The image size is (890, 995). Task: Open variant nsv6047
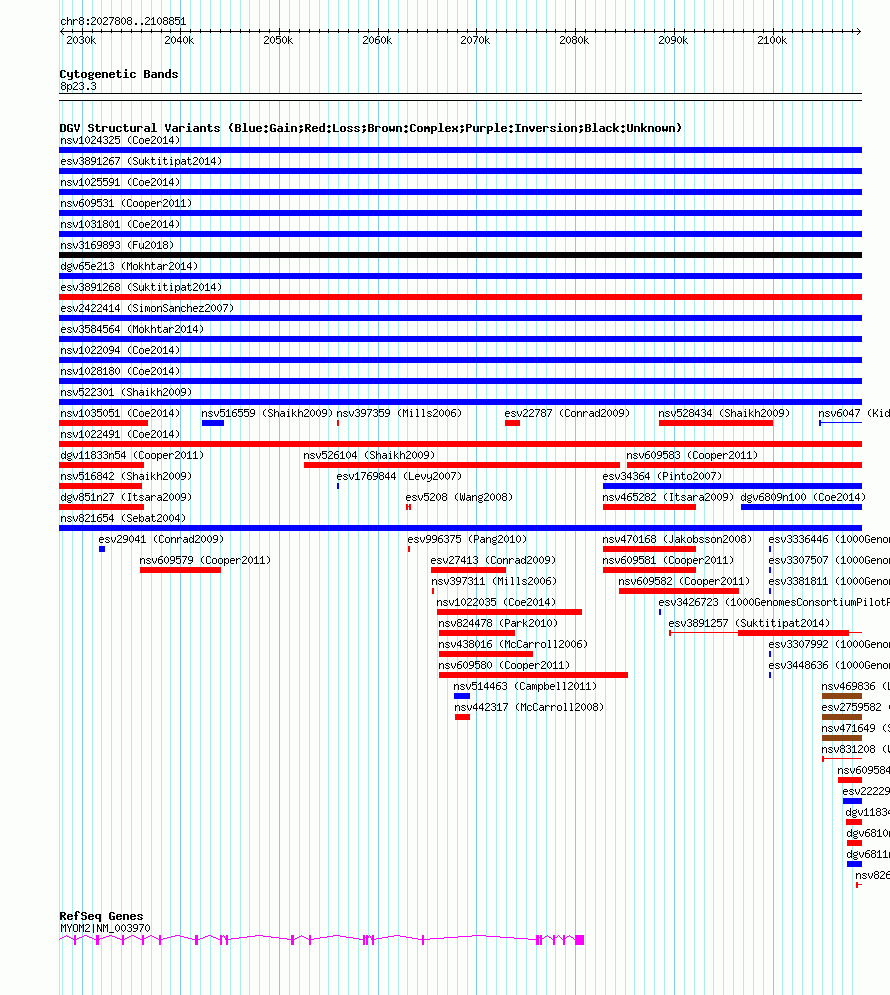point(841,423)
